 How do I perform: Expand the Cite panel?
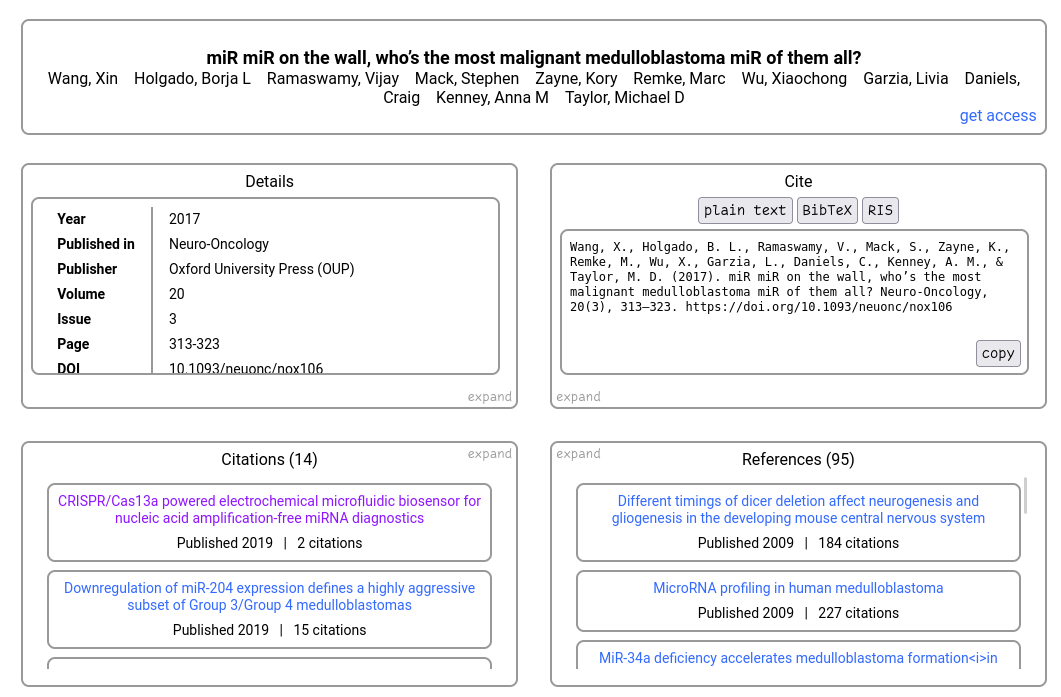578,396
